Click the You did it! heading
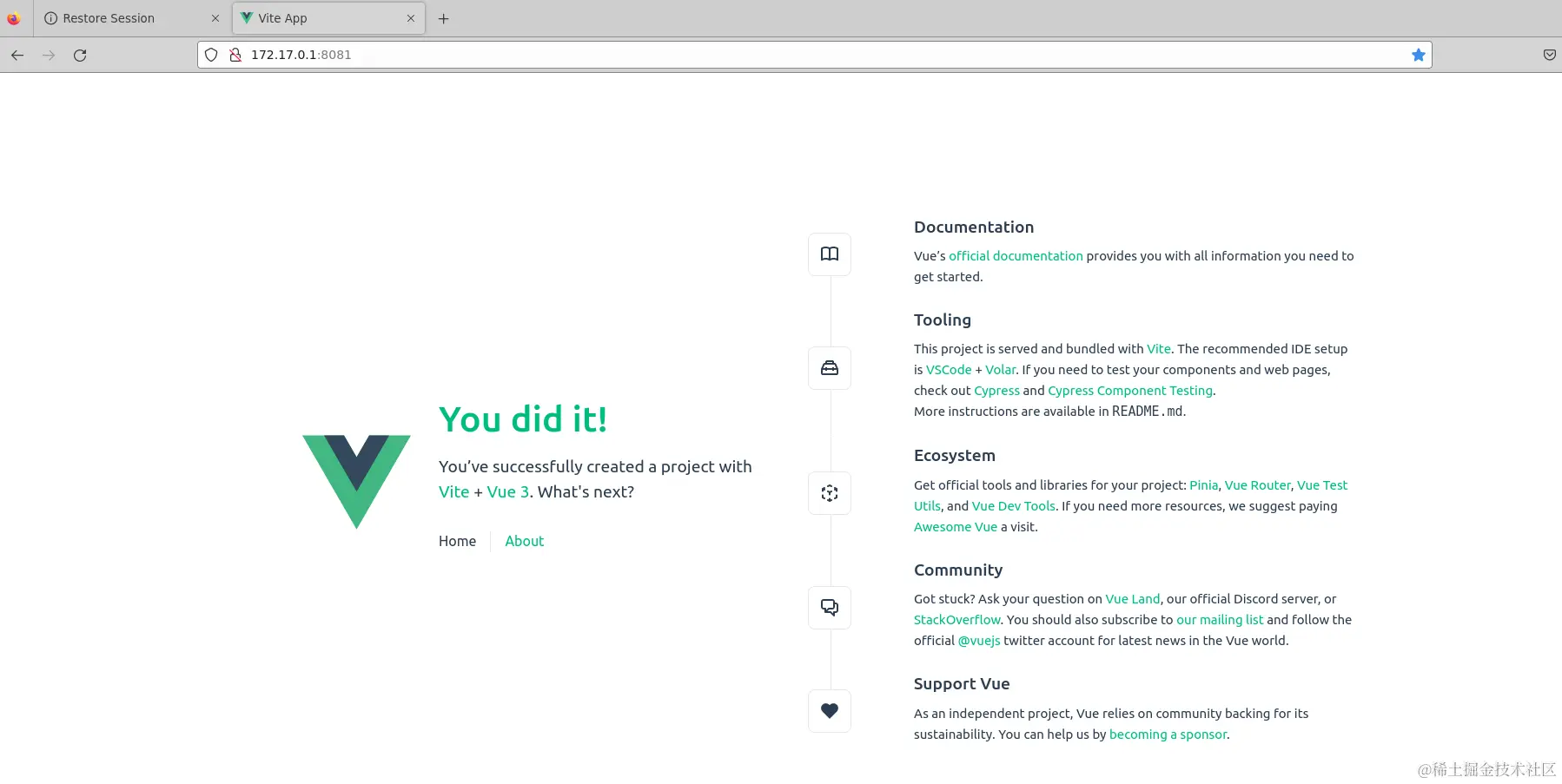This screenshot has width=1562, height=784. (x=523, y=419)
